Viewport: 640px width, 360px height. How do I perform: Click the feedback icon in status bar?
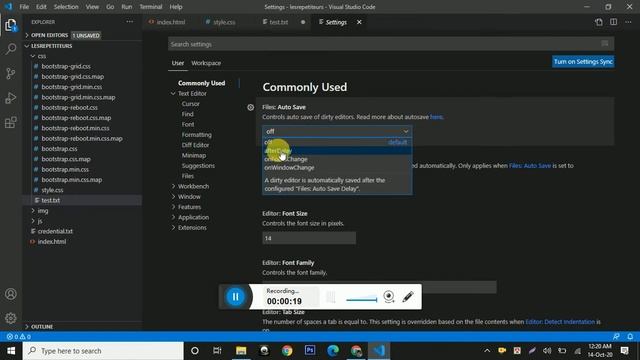click(x=616, y=337)
